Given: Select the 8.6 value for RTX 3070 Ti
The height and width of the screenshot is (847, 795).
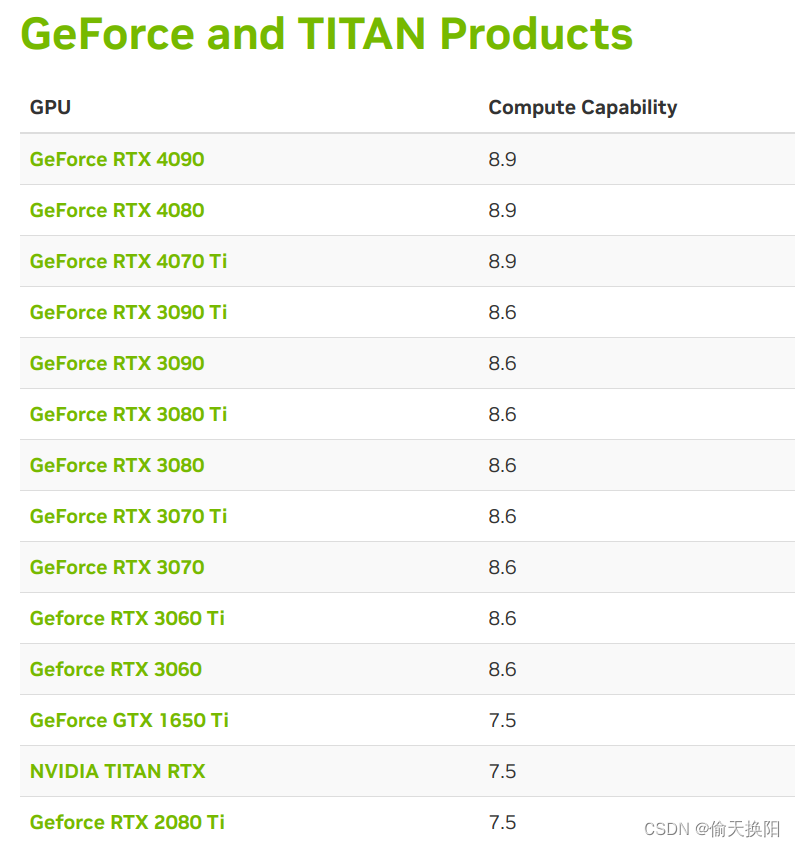Looking at the screenshot, I should tap(502, 516).
